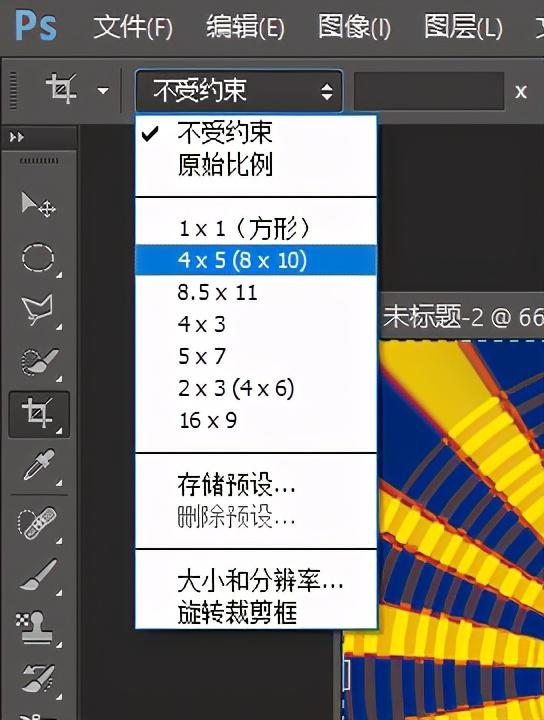544x720 pixels.
Task: Select the Clone Stamp tool
Action: pos(39,628)
